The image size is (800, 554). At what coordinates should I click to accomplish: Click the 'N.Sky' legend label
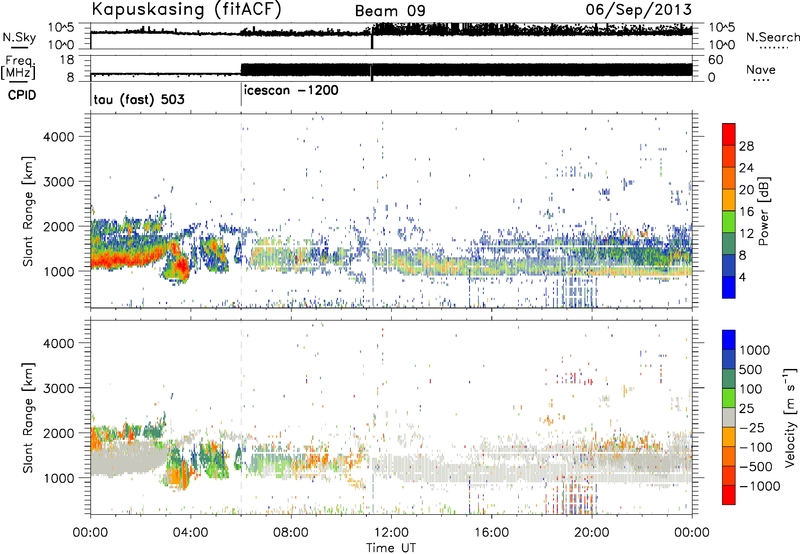[19, 37]
